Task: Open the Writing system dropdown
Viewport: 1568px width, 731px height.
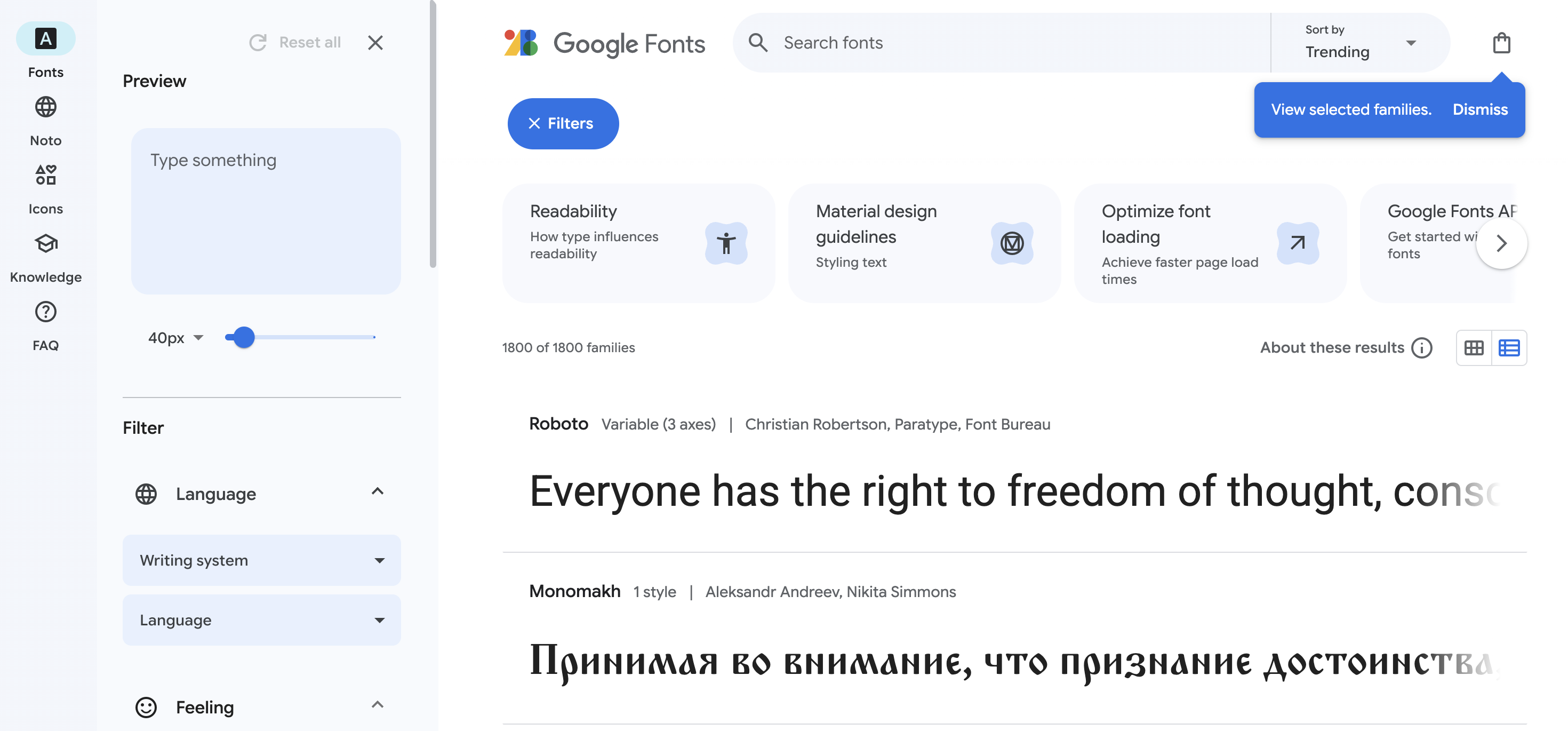Action: pyautogui.click(x=262, y=560)
